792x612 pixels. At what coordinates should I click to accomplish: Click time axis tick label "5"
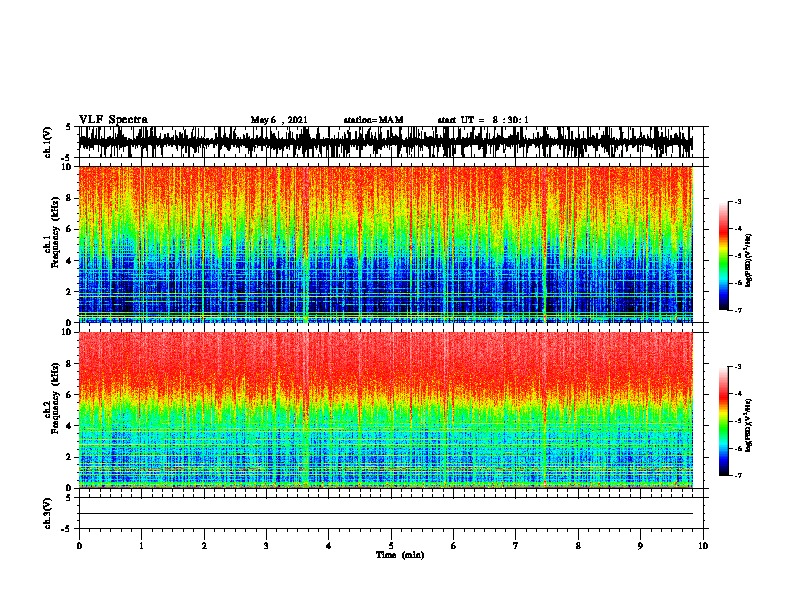point(391,546)
